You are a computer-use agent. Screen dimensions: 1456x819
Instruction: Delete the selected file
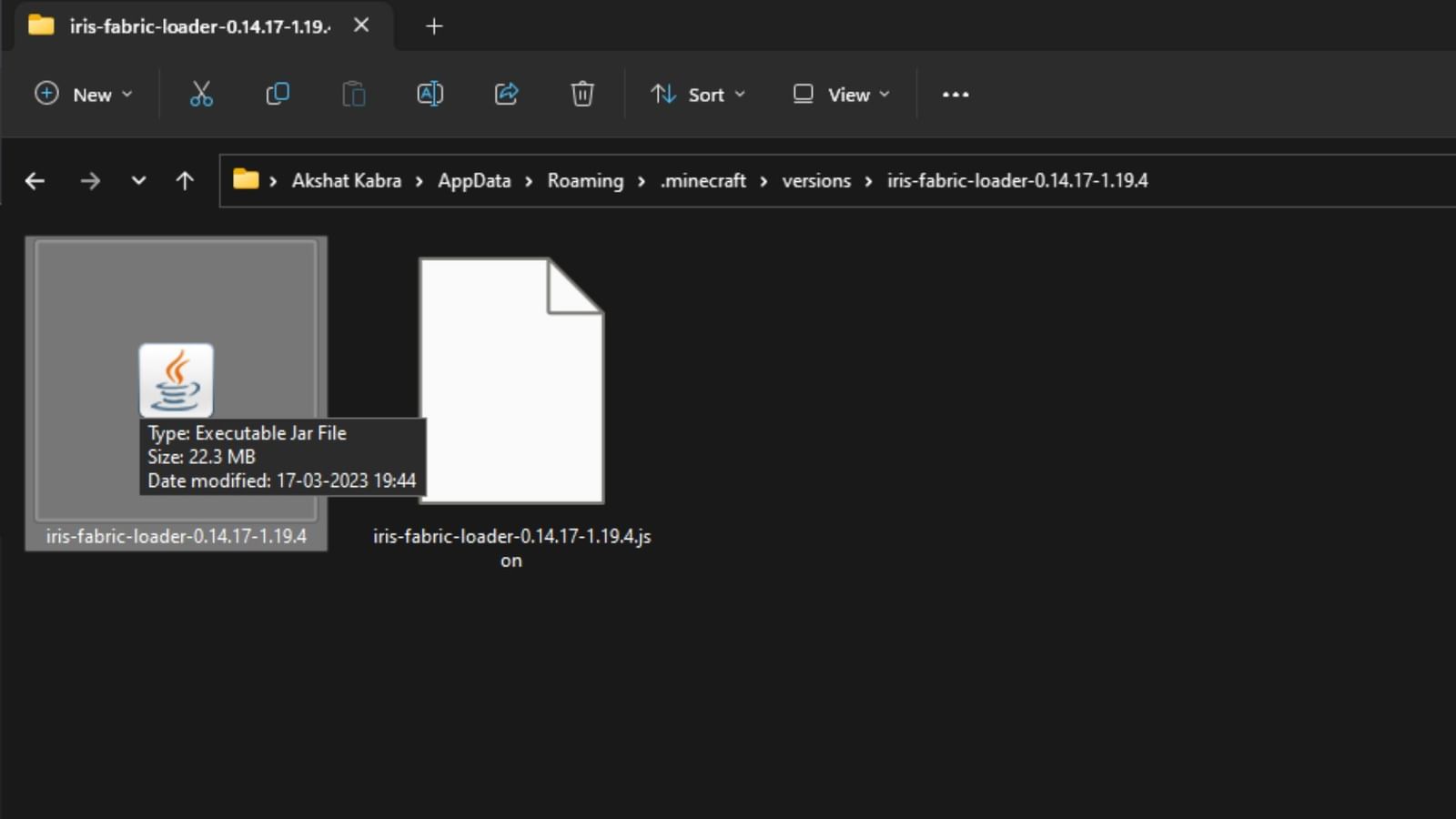click(x=581, y=94)
